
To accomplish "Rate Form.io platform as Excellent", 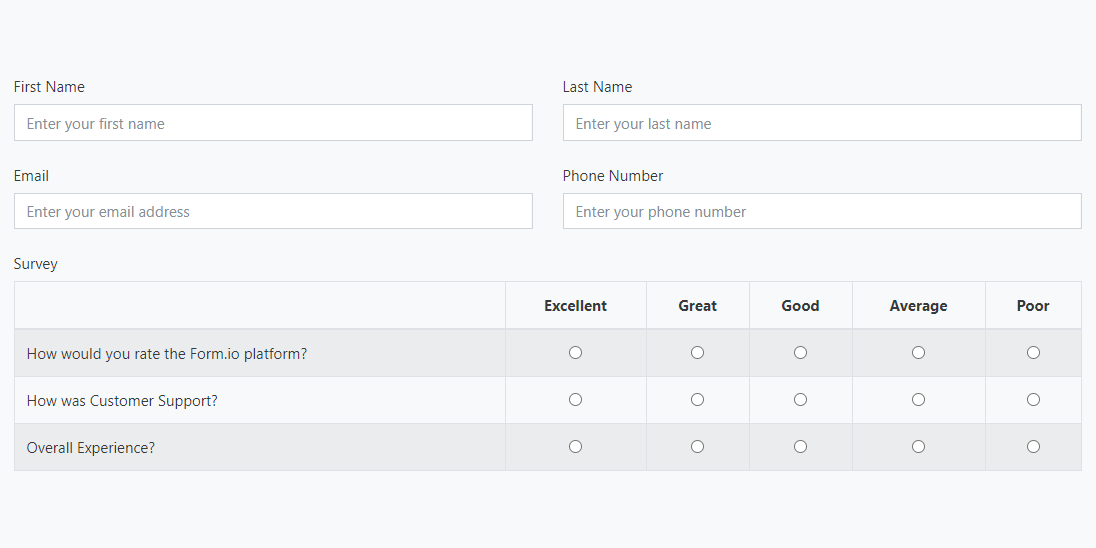I will [x=575, y=353].
